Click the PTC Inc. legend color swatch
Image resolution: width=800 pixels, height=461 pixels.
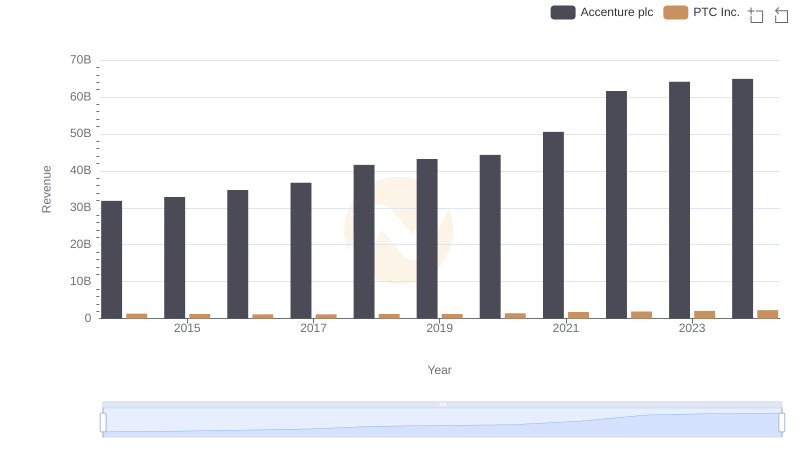coord(676,12)
